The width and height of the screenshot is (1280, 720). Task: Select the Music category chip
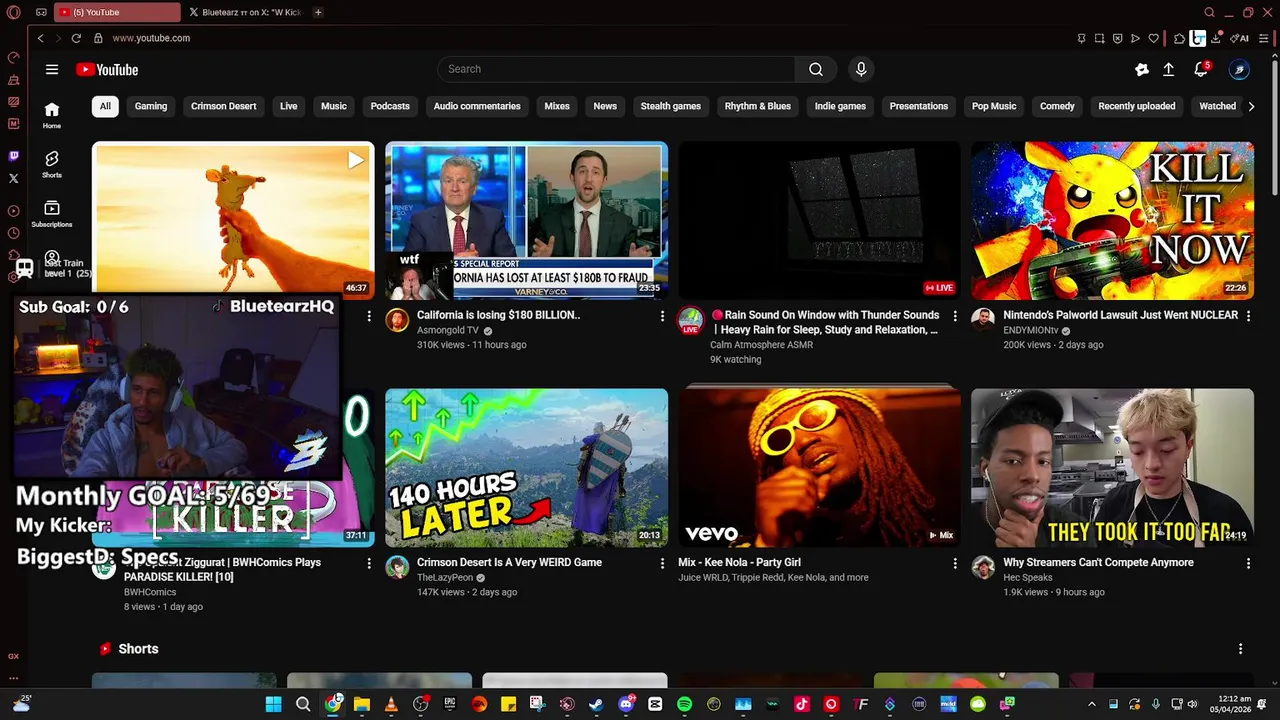click(334, 106)
